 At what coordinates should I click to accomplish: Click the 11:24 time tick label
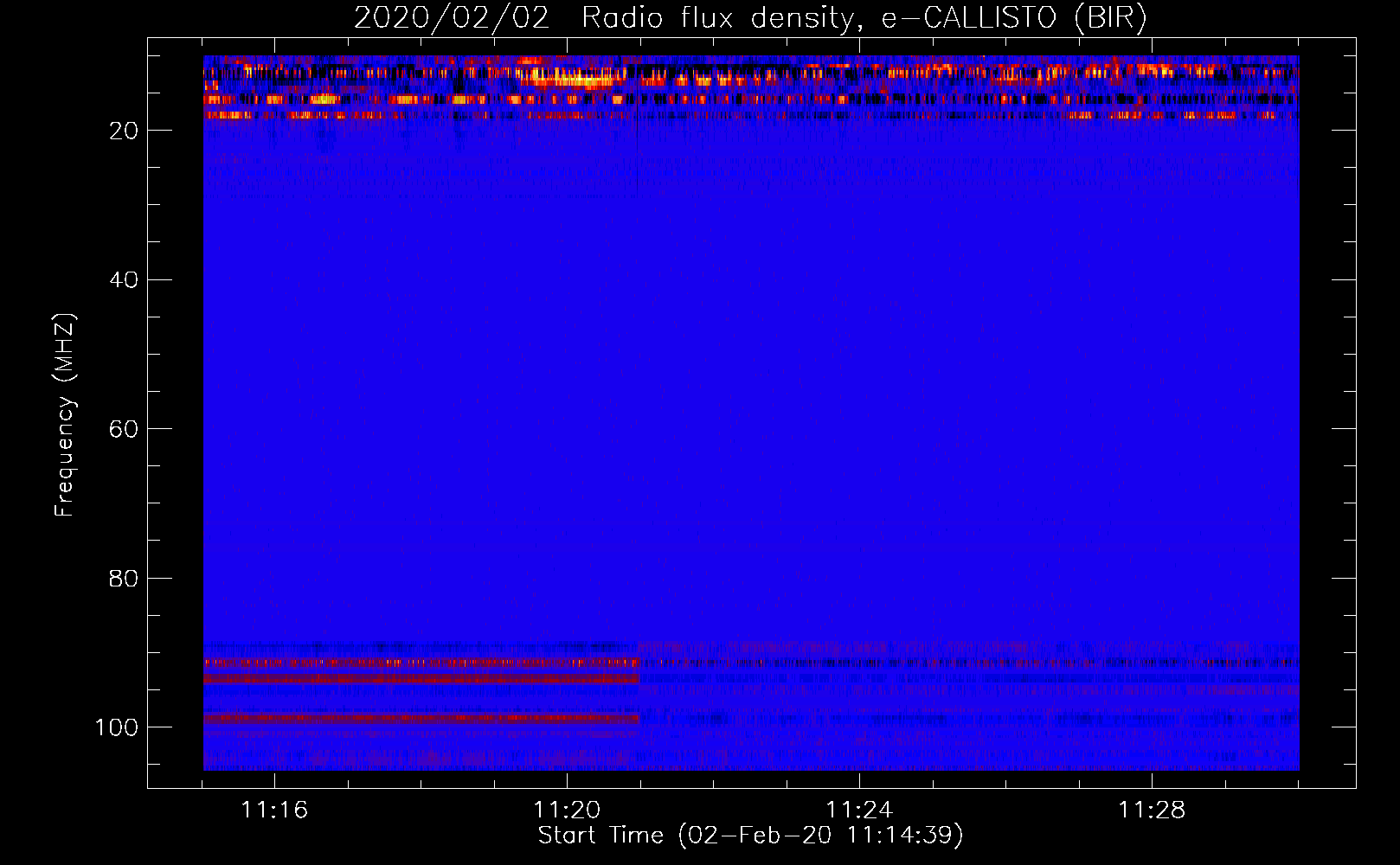pos(859,811)
